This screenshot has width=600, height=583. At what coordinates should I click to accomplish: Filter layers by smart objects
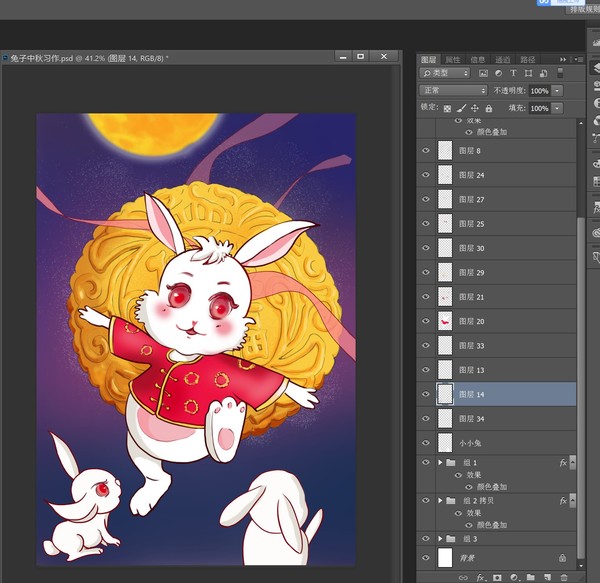[x=543, y=73]
